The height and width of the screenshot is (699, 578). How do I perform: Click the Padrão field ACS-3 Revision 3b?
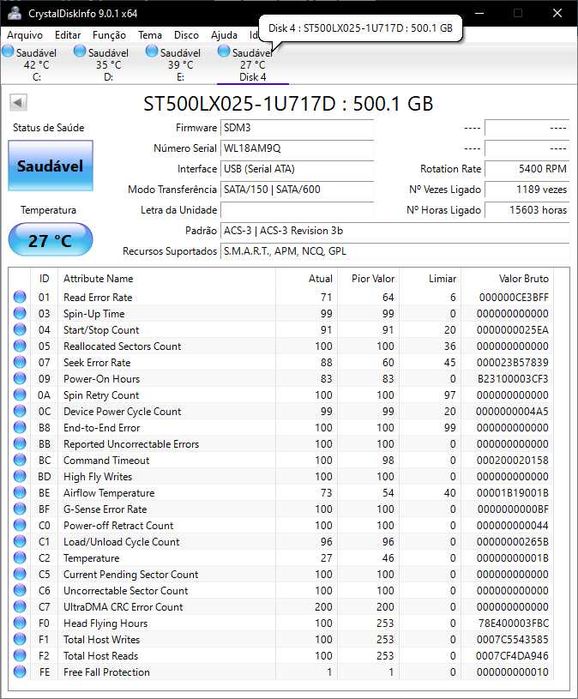click(395, 230)
